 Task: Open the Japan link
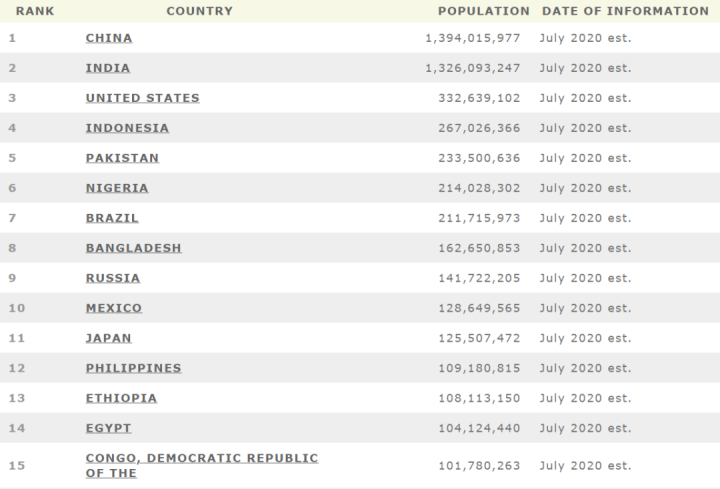108,338
